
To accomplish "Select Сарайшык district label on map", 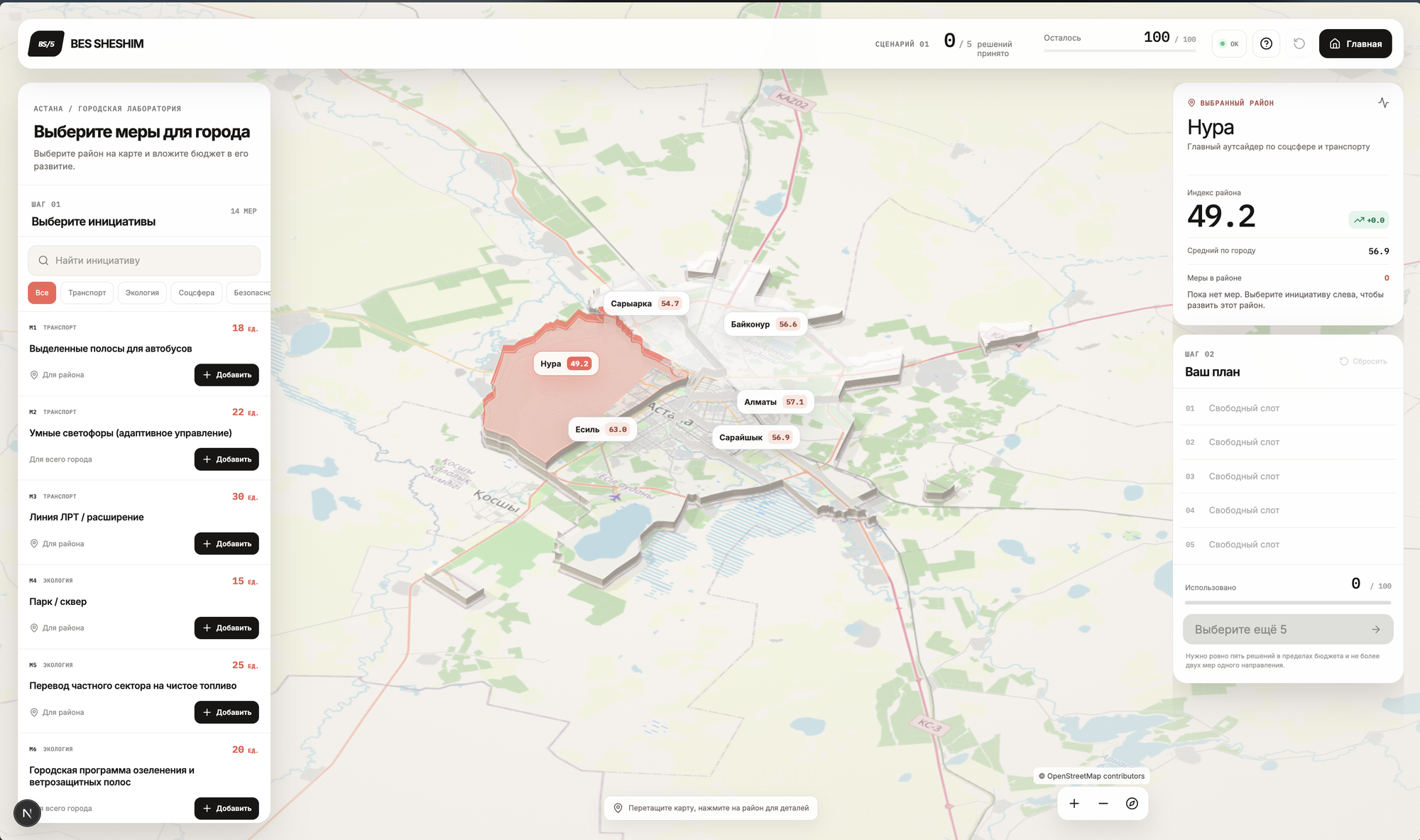I will 755,437.
